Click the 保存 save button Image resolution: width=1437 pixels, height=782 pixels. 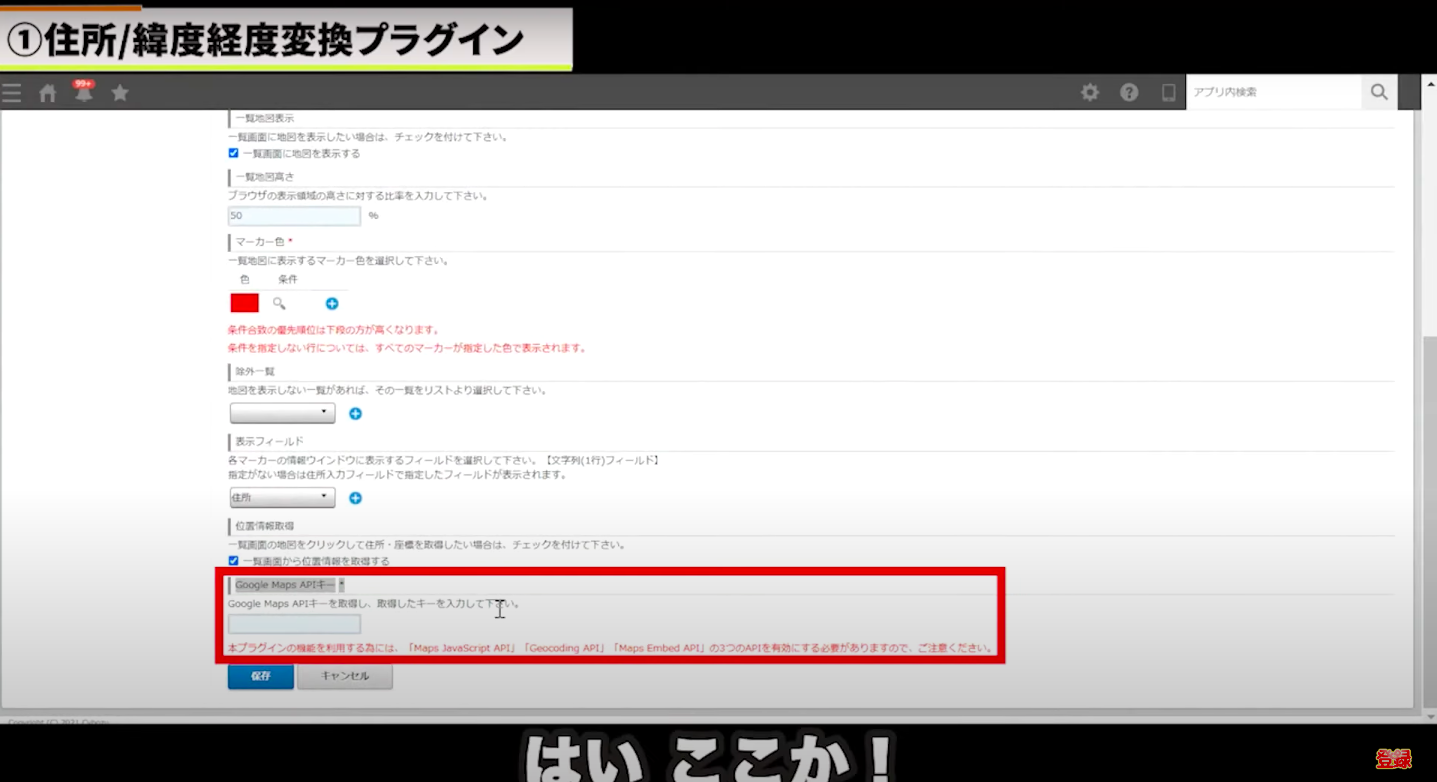260,676
